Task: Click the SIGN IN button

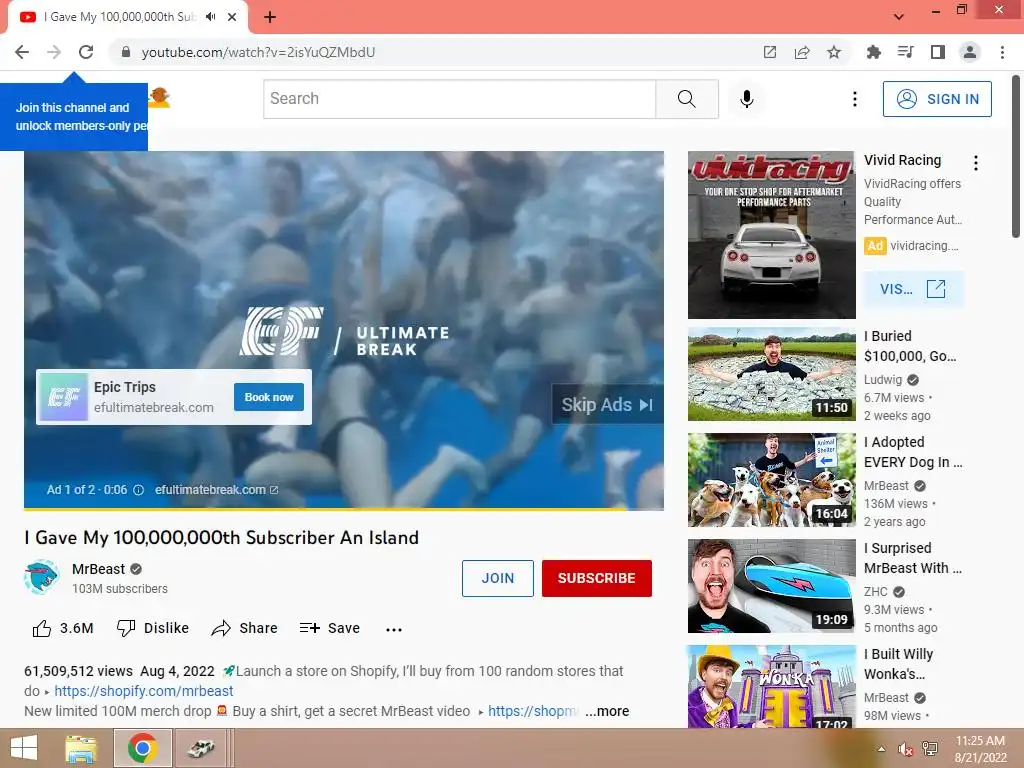Action: pyautogui.click(x=937, y=99)
